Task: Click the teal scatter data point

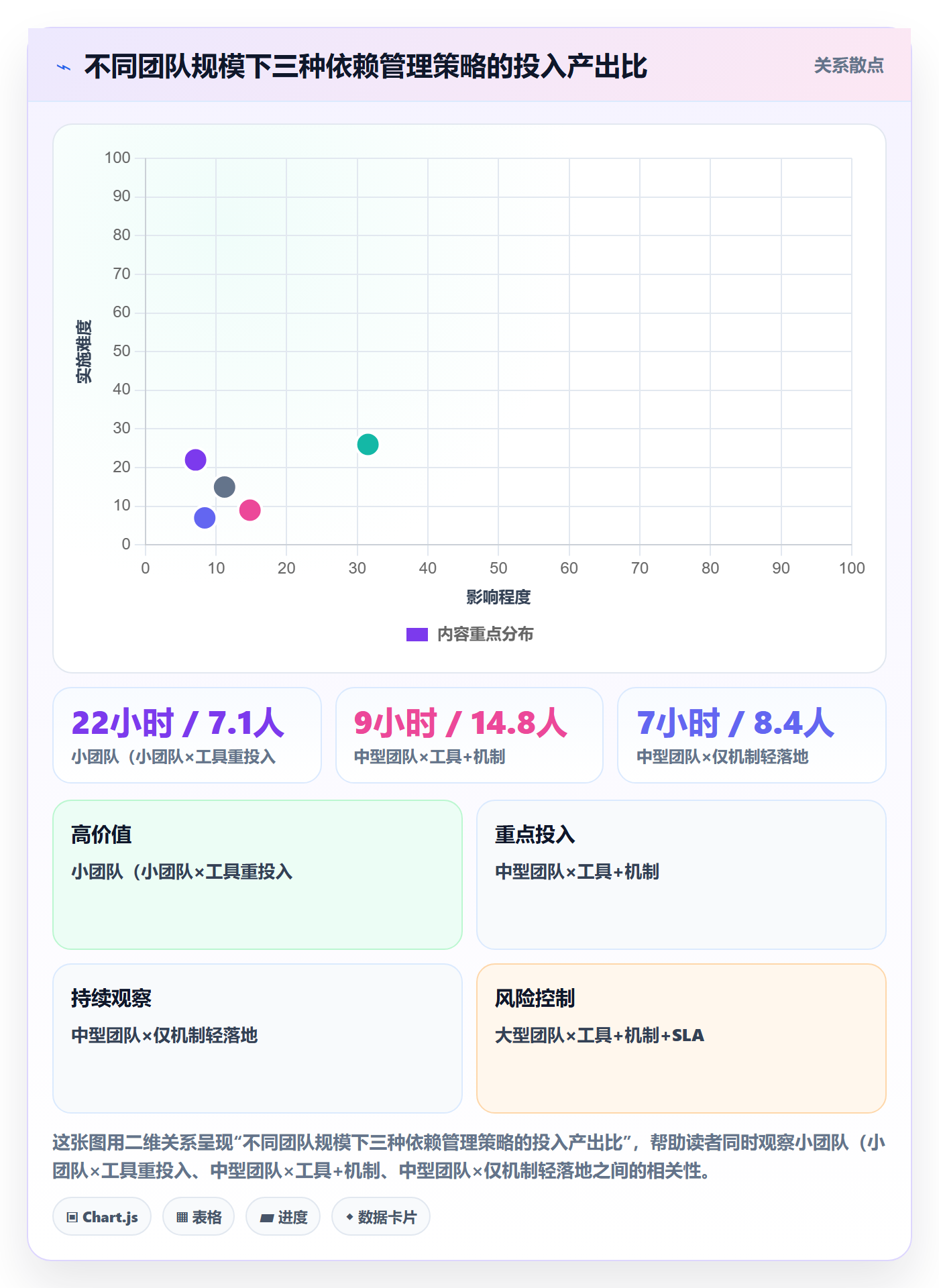Action: coord(368,444)
